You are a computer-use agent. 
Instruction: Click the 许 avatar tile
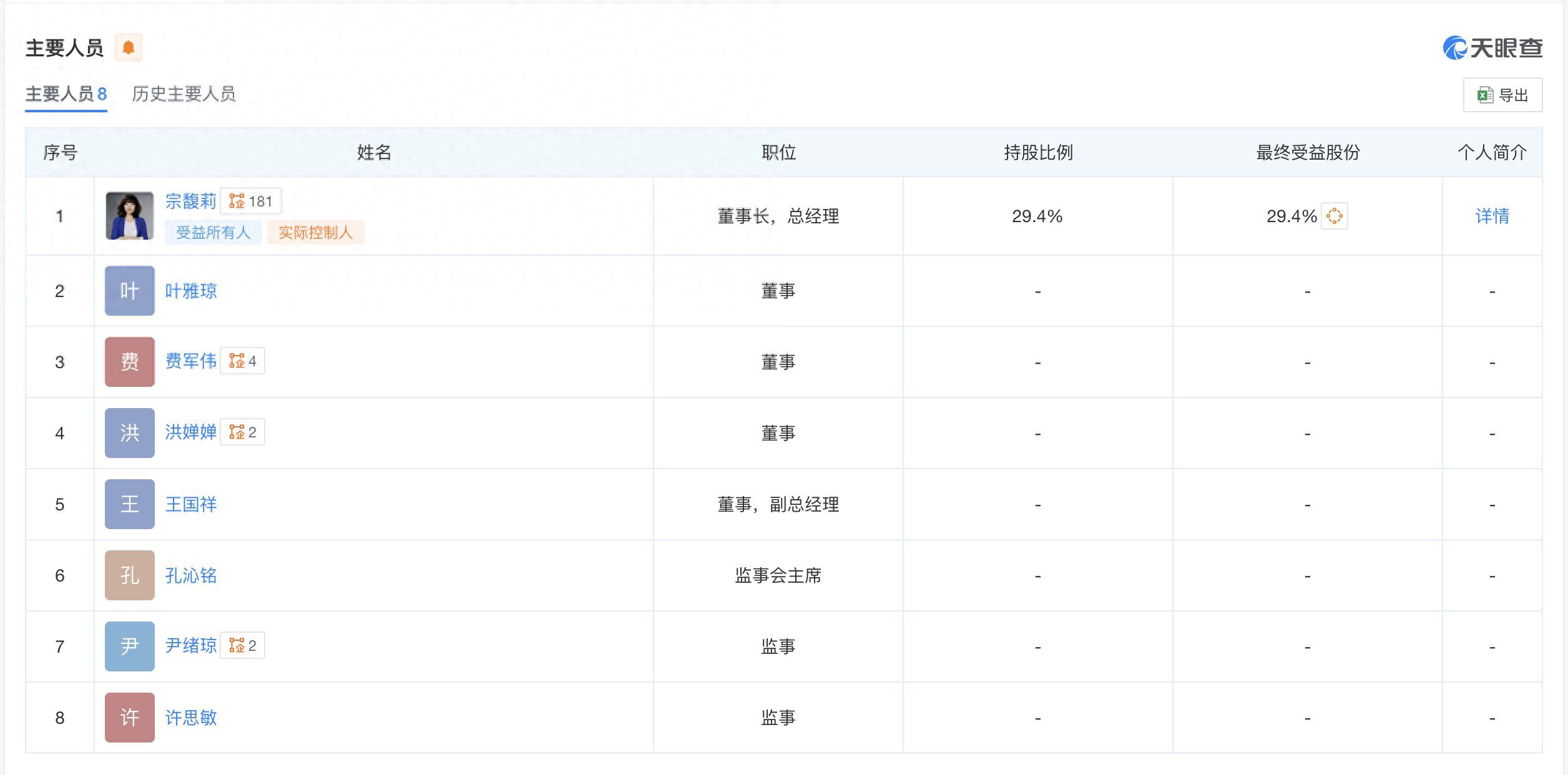point(130,718)
